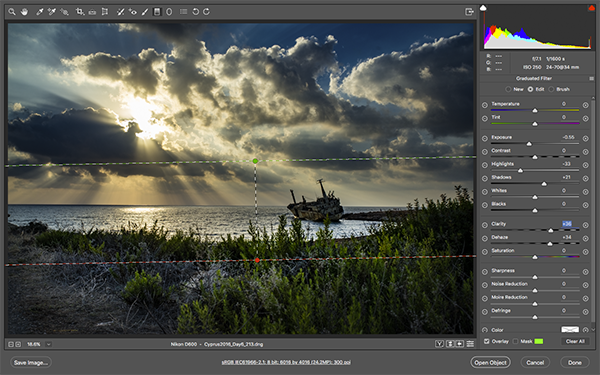Open the Color swatch picker
600x375 pixels.
(x=570, y=329)
